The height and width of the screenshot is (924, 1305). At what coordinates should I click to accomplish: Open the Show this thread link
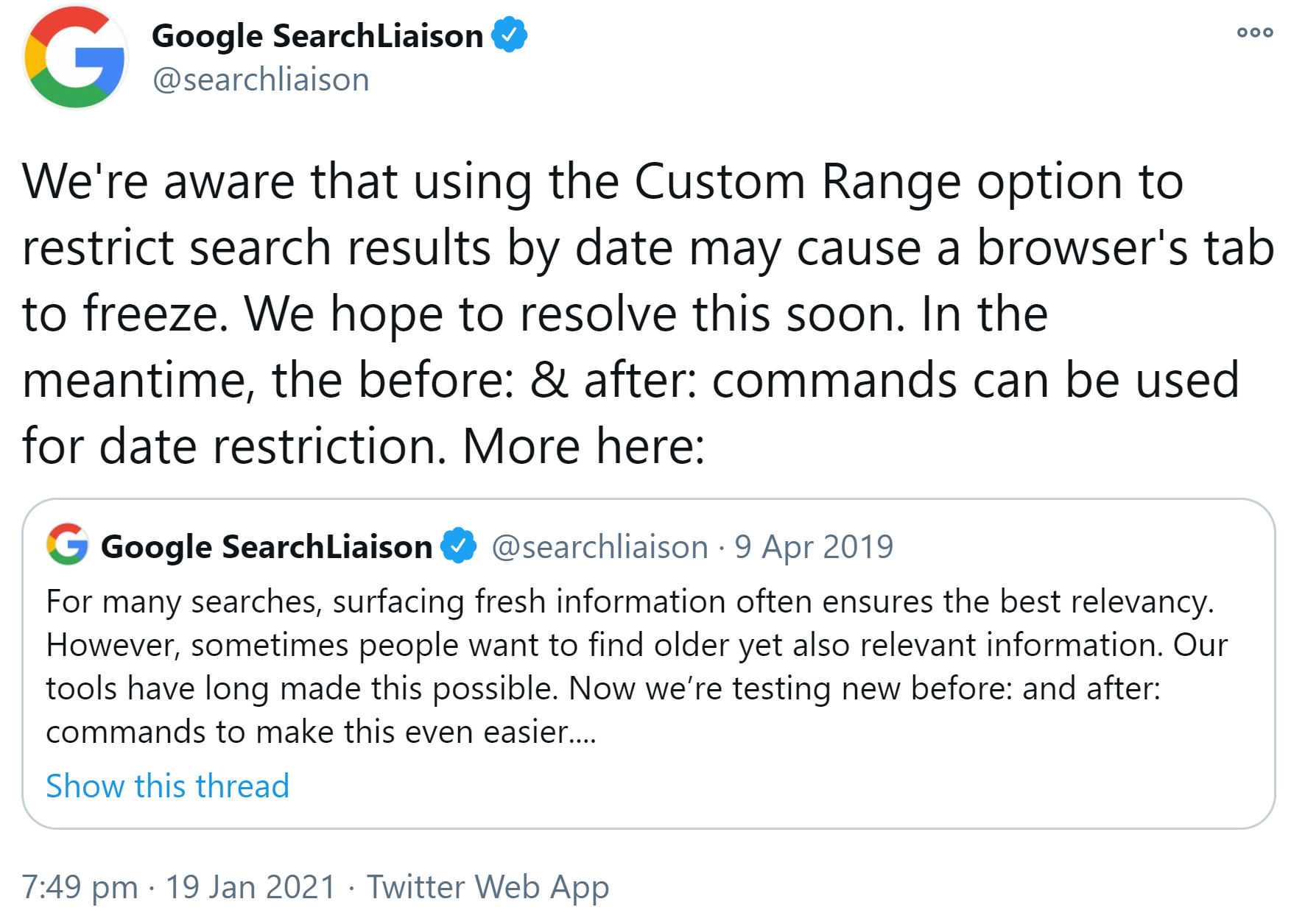click(x=167, y=786)
